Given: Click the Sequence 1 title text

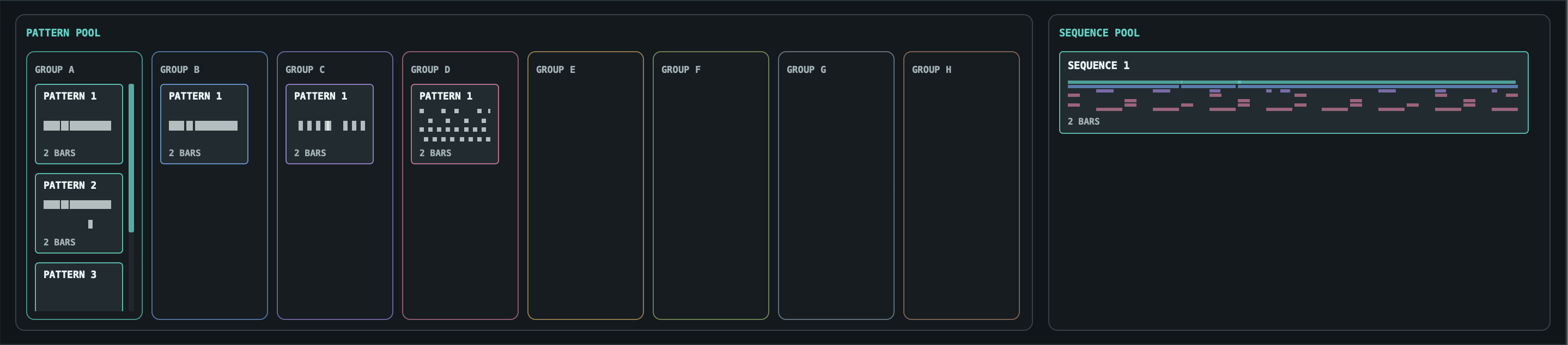Looking at the screenshot, I should (1099, 66).
